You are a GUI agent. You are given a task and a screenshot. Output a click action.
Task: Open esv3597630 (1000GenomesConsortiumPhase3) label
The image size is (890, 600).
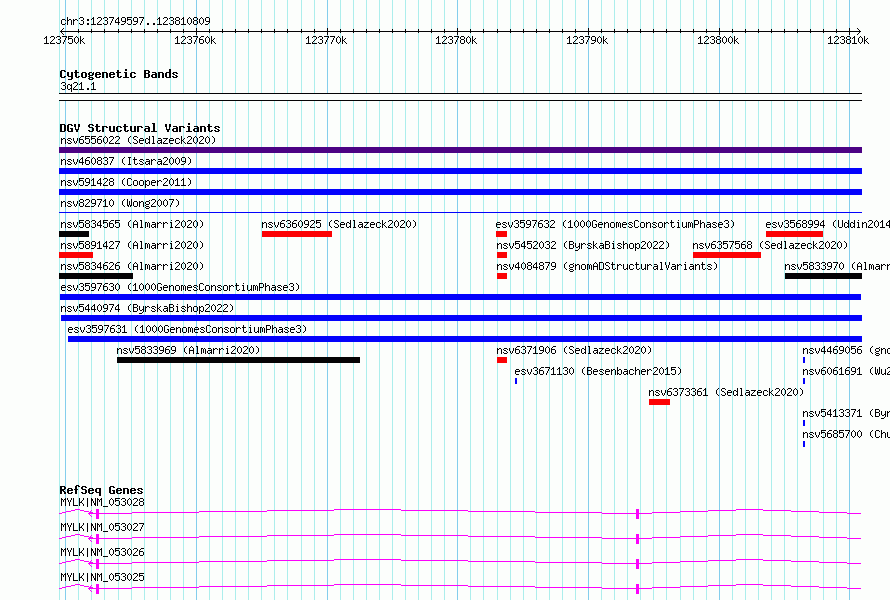[x=180, y=287]
